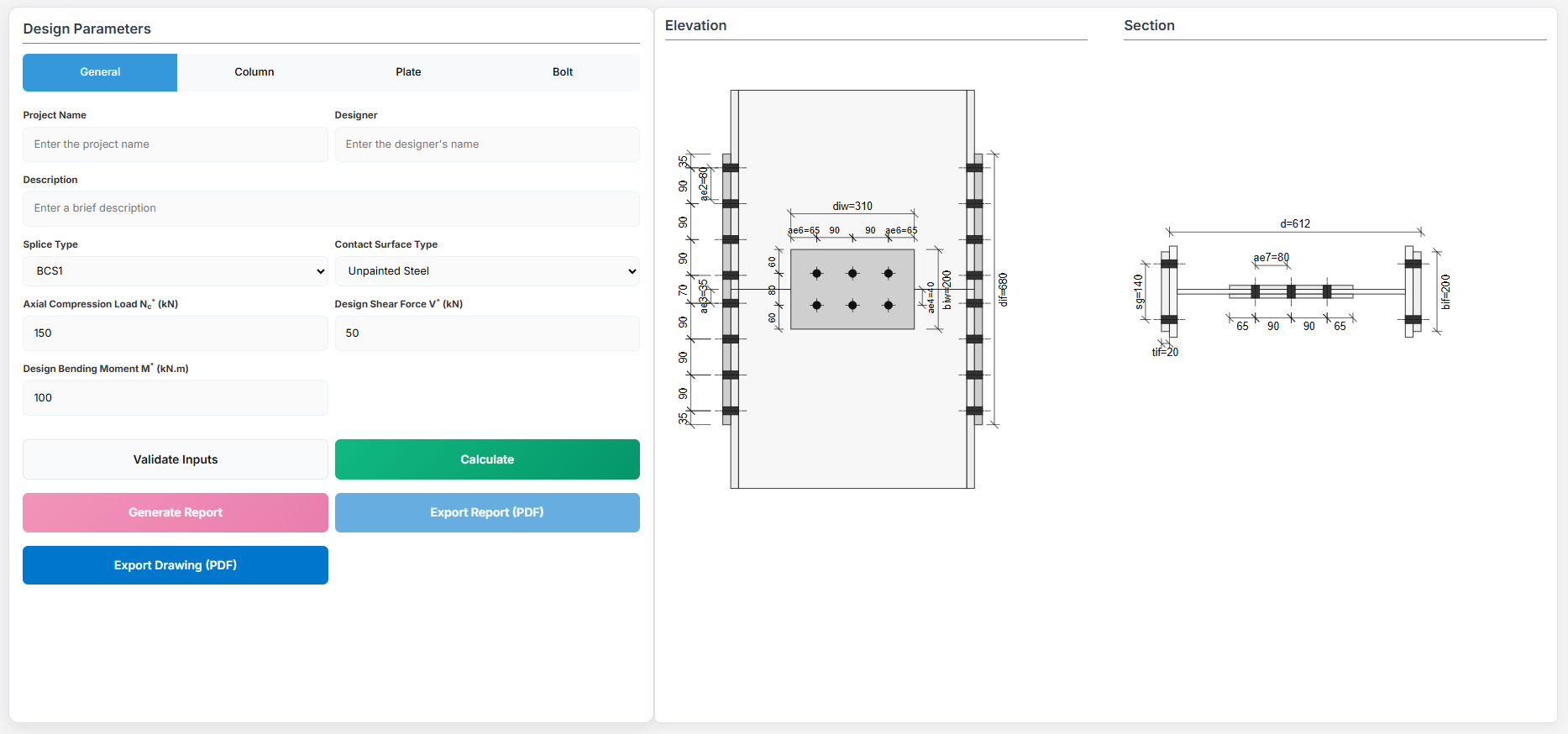Click Export Drawing (PDF) button
Screen dimensions: 1568x734
(x=175, y=565)
